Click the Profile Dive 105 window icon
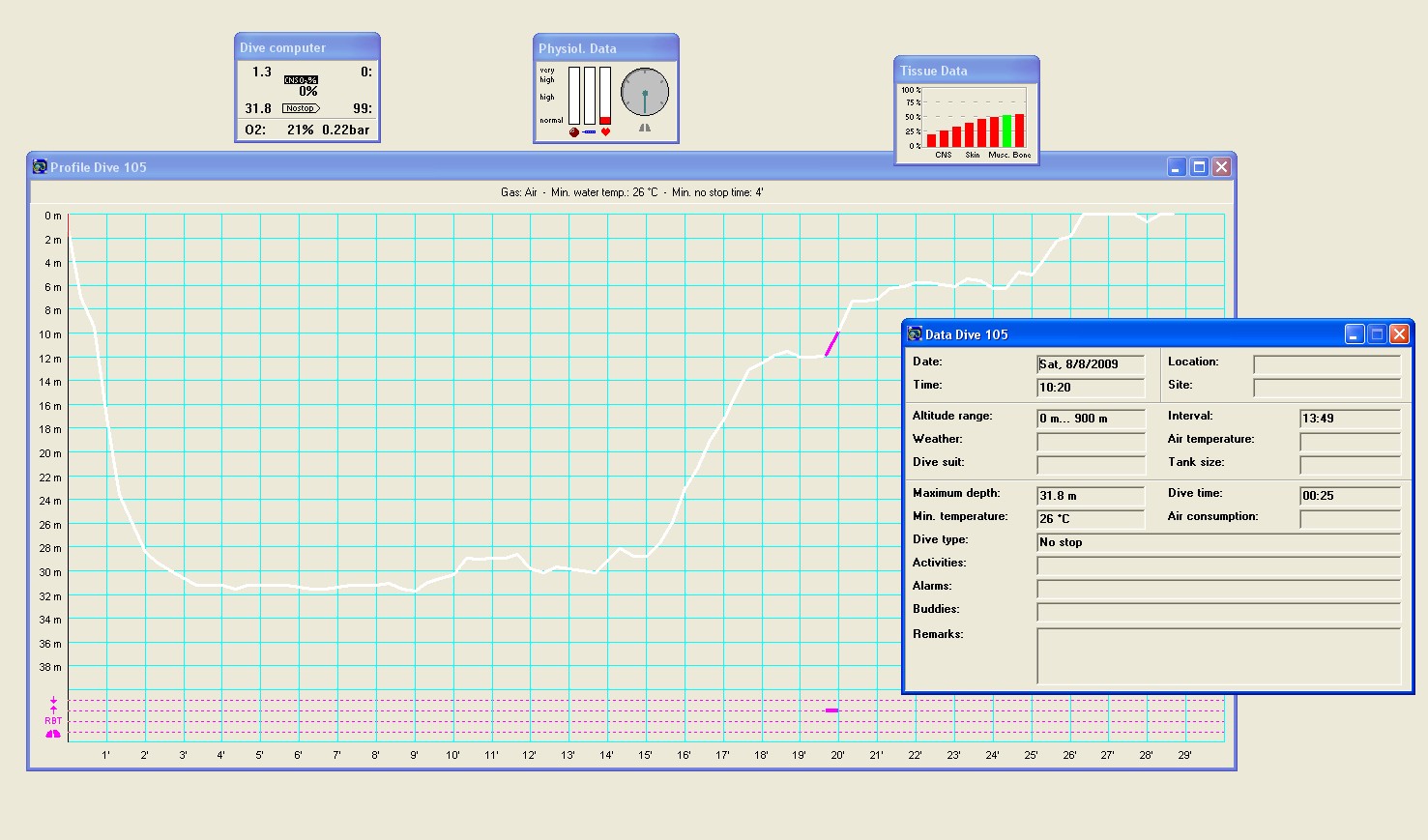The image size is (1428, 840). [x=40, y=167]
